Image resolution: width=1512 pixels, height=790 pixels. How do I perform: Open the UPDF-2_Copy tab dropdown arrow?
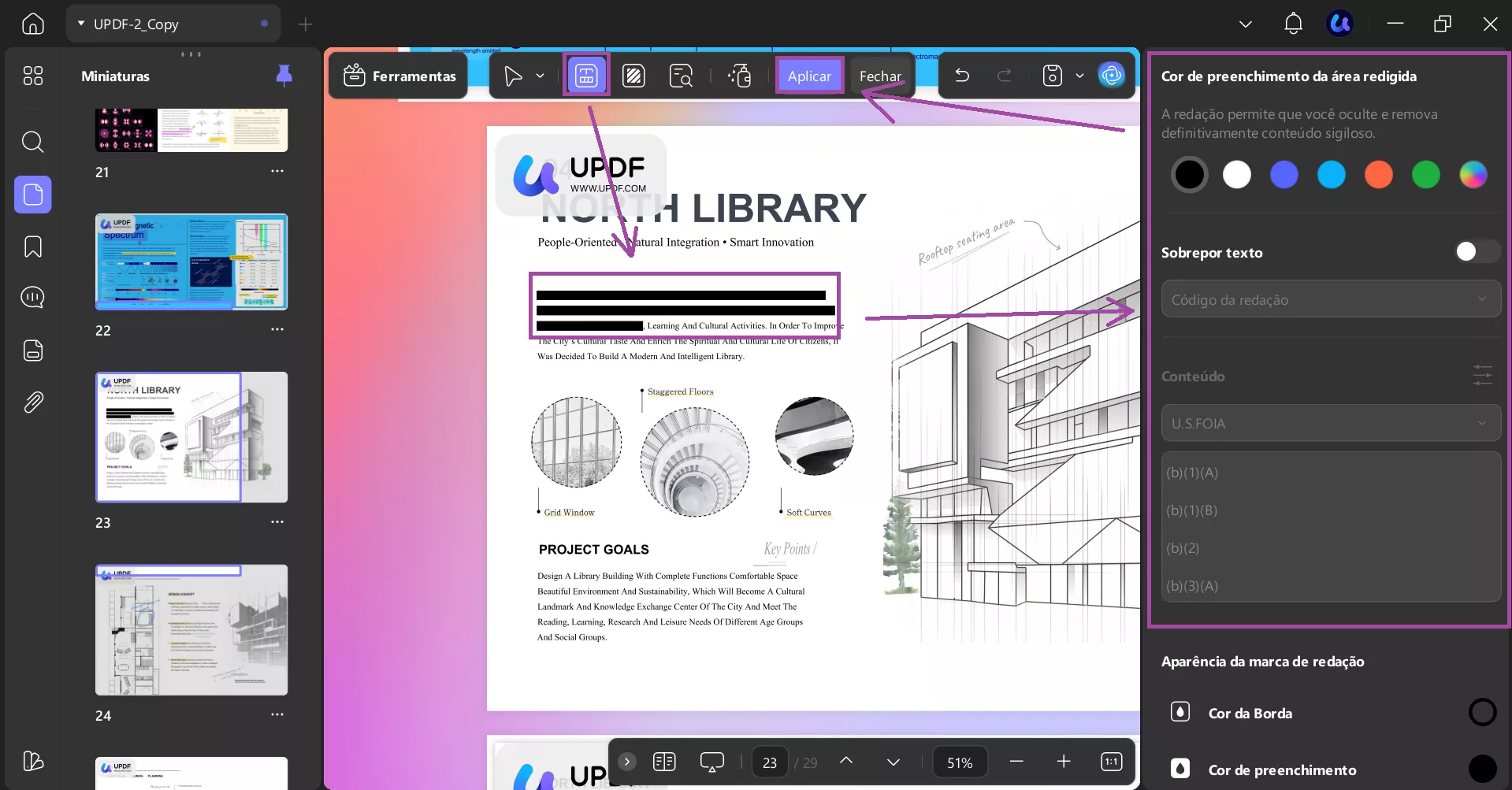(x=81, y=24)
